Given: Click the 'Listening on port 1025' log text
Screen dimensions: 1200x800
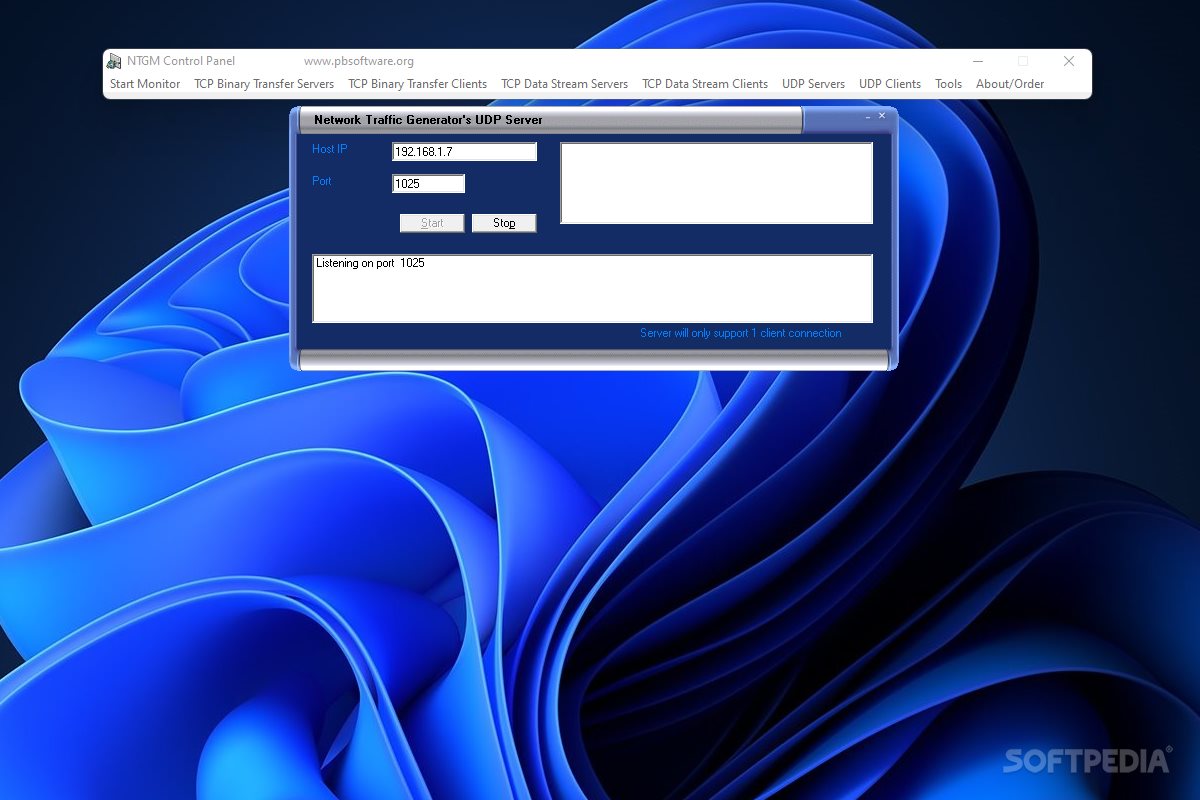Looking at the screenshot, I should click(x=370, y=264).
